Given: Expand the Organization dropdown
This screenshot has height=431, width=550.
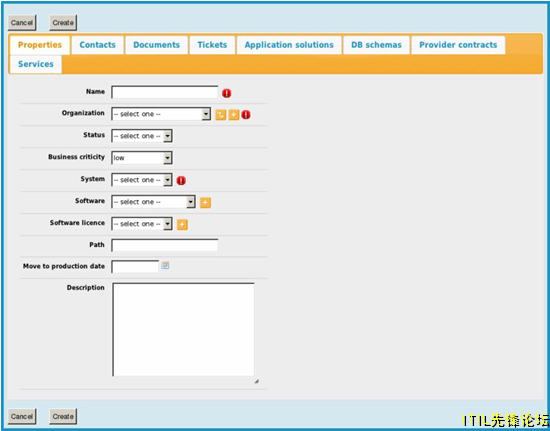Looking at the screenshot, I should (161, 114).
